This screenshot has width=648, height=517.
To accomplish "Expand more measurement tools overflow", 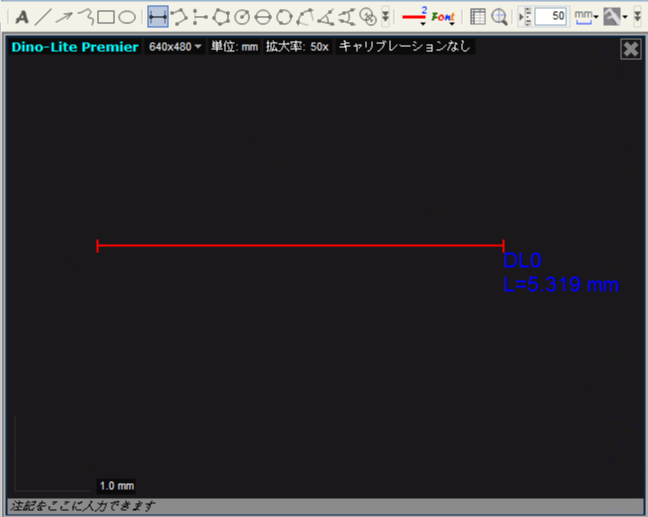I will point(385,17).
